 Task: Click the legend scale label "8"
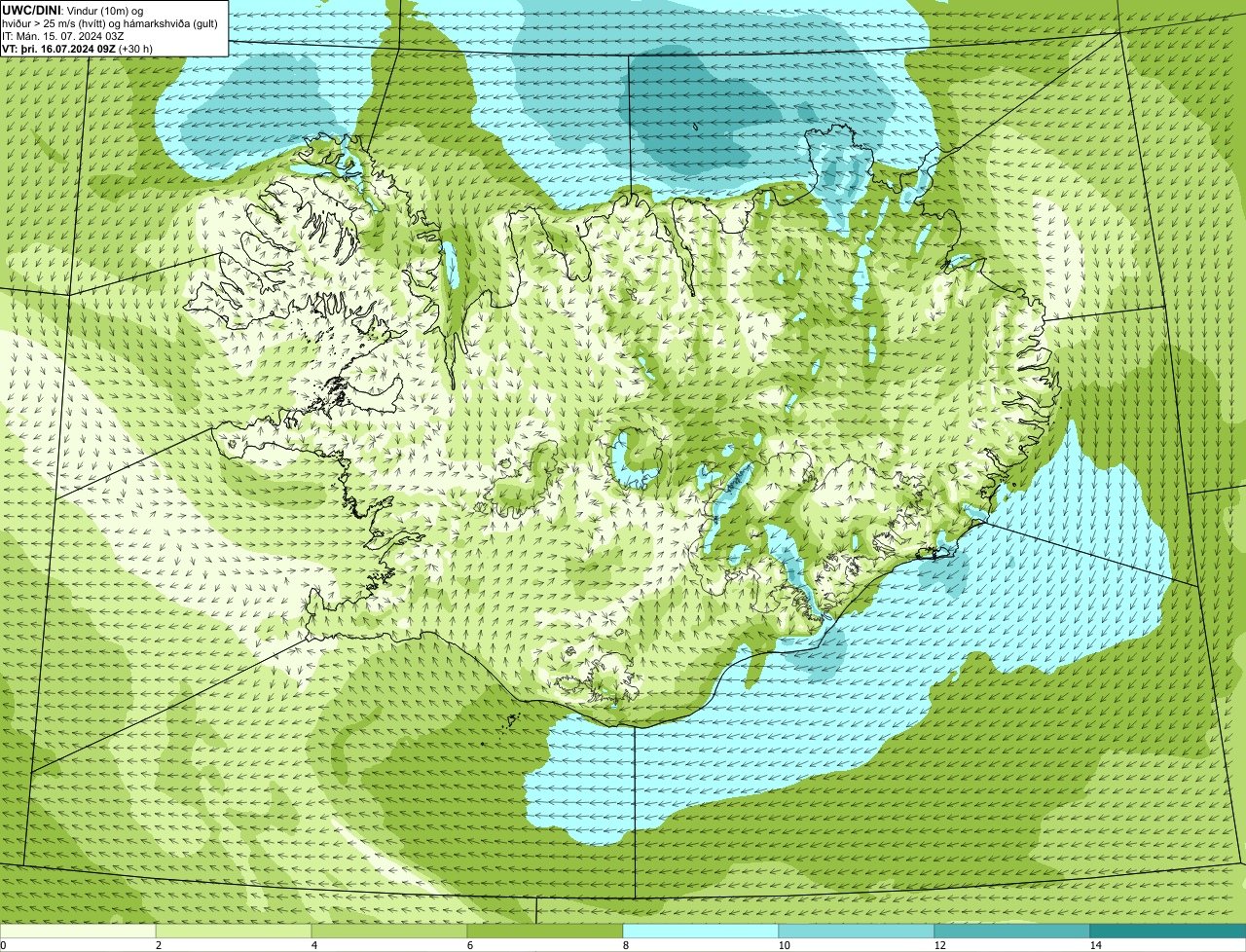pyautogui.click(x=625, y=945)
